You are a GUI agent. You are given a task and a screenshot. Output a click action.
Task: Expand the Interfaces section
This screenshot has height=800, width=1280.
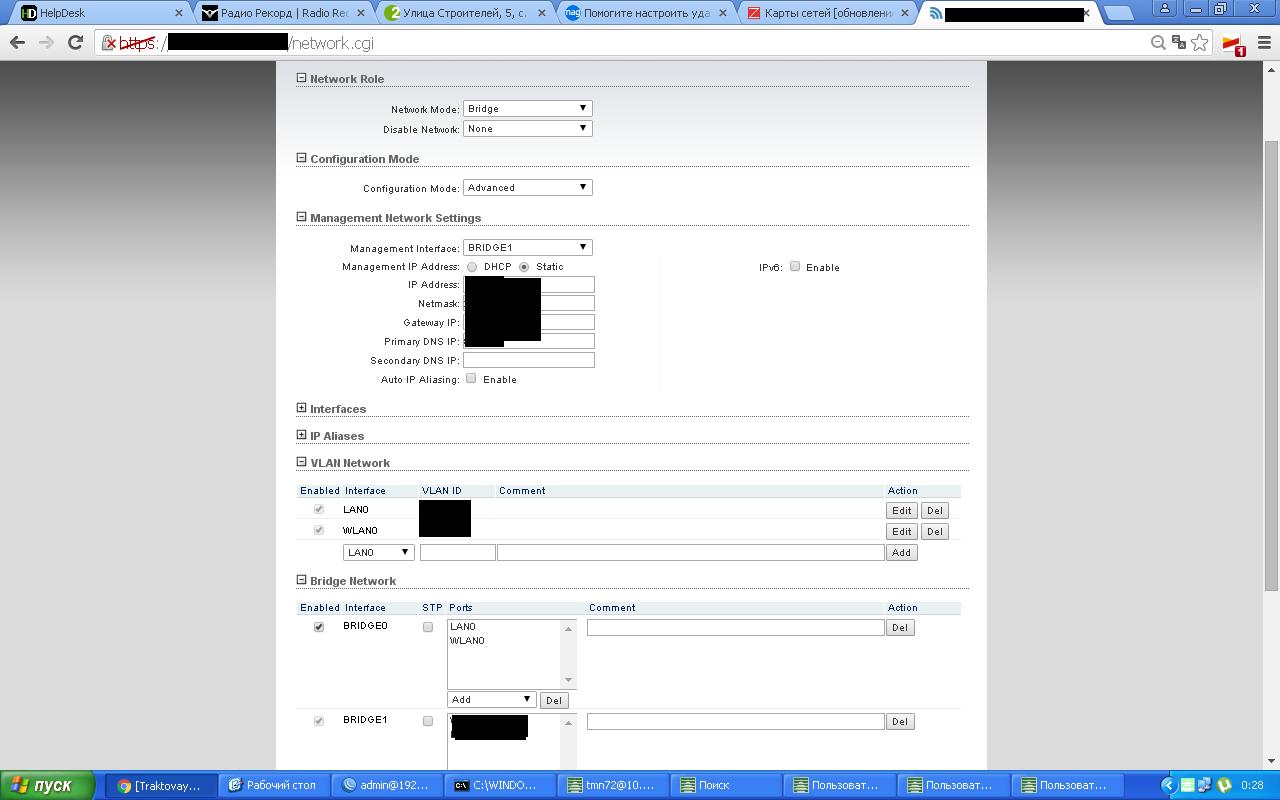tap(302, 408)
